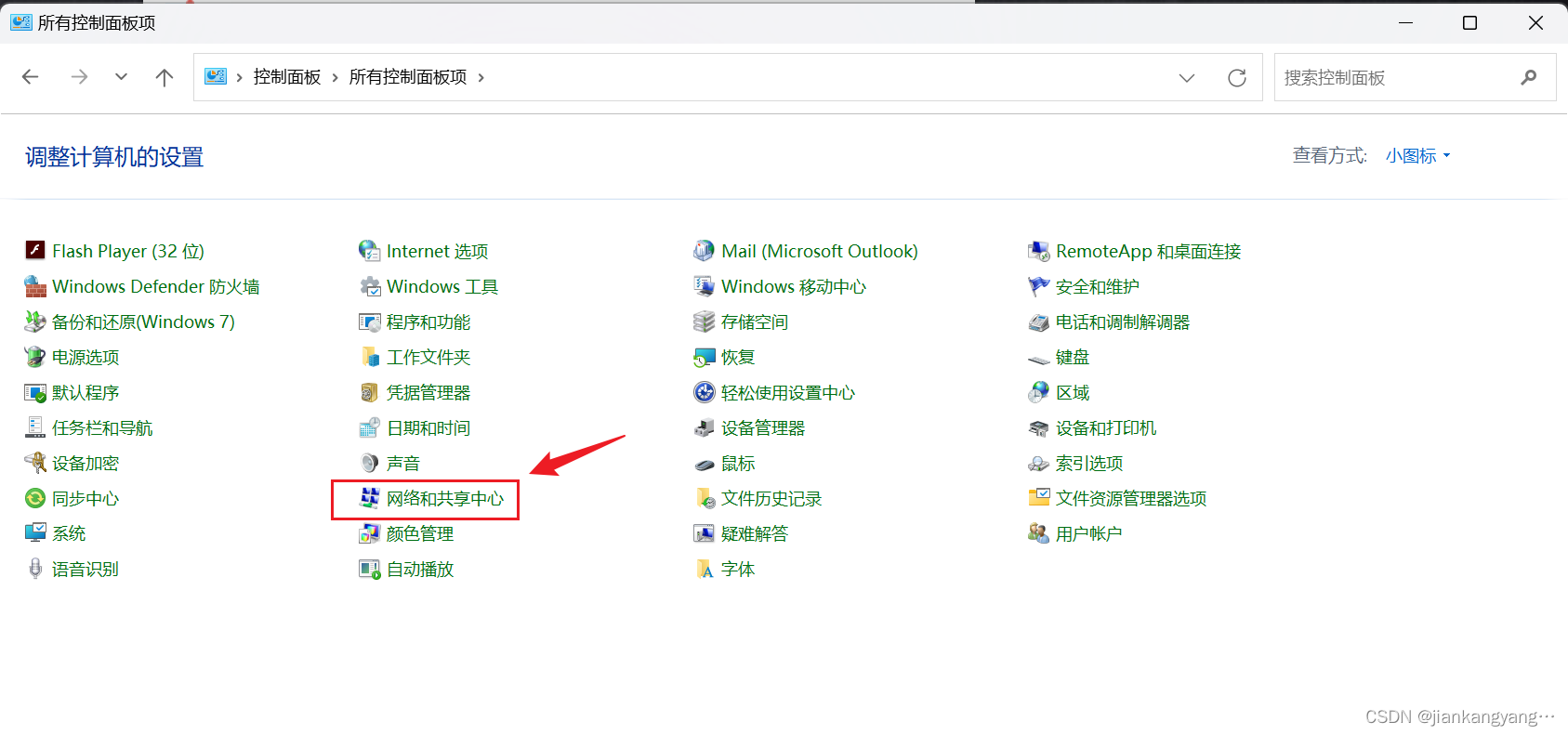Click the 网络和共享中心 network icon
Image resolution: width=1568 pixels, height=735 pixels.
tap(370, 498)
